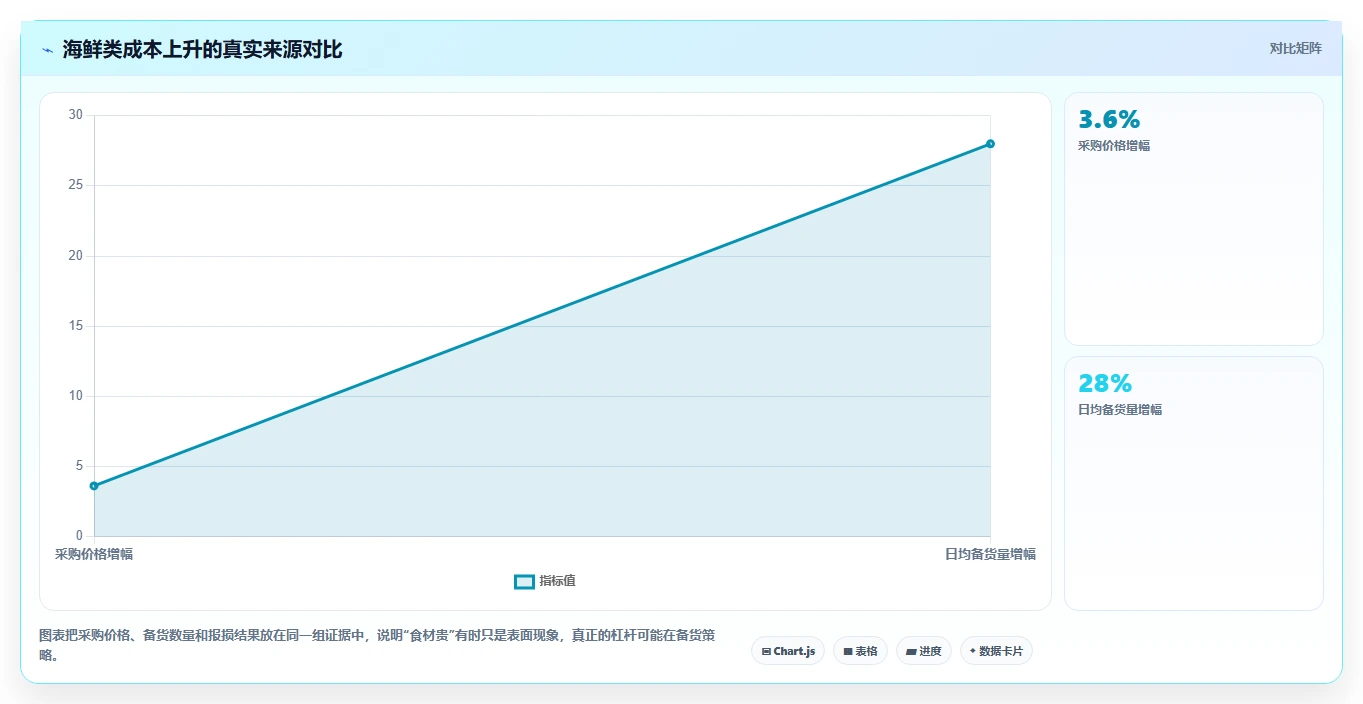The height and width of the screenshot is (704, 1363).
Task: Click the title 海鲜类成本上升的真实来源对比
Action: point(202,50)
